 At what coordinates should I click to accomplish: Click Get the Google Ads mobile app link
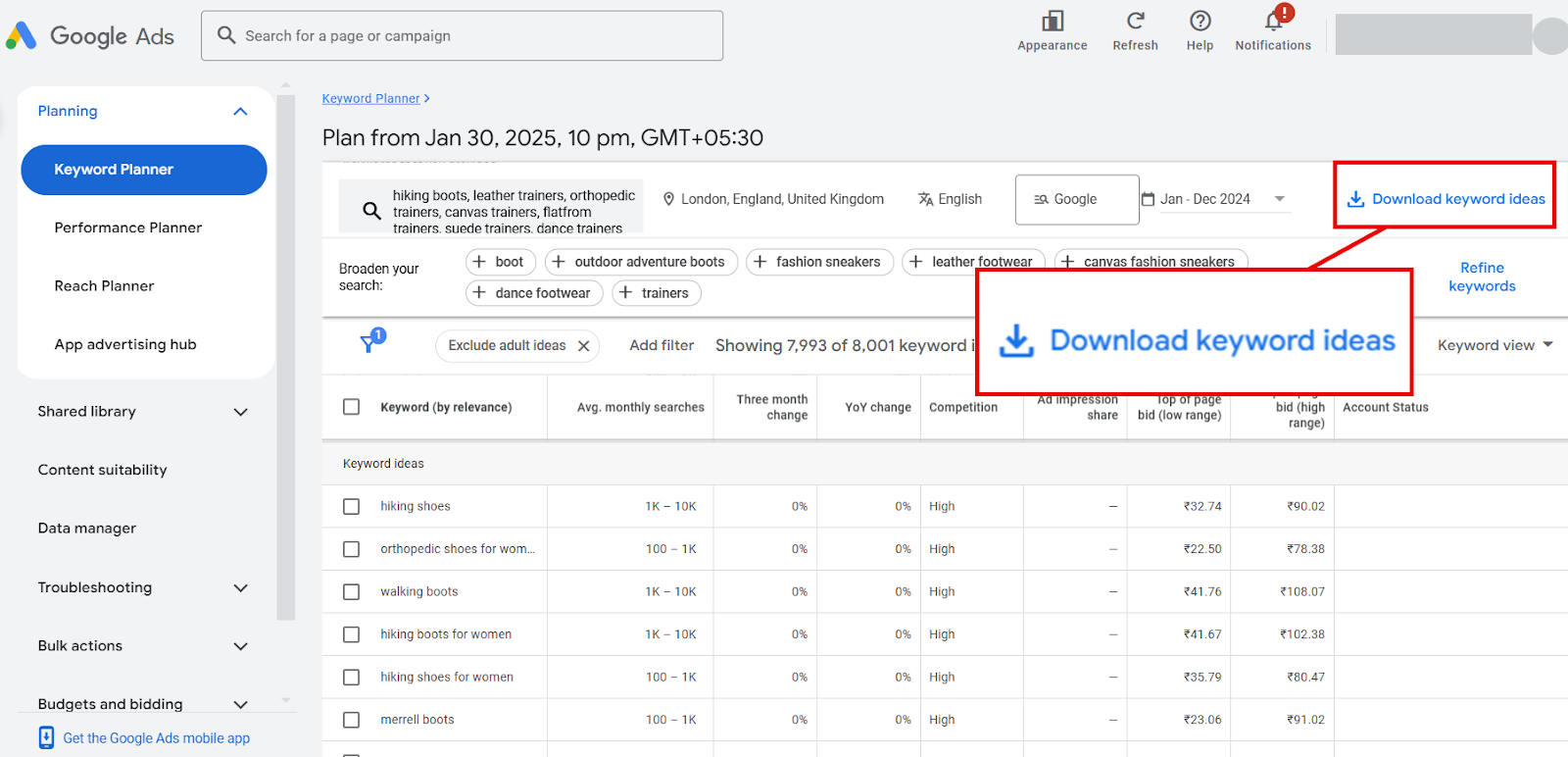[157, 738]
